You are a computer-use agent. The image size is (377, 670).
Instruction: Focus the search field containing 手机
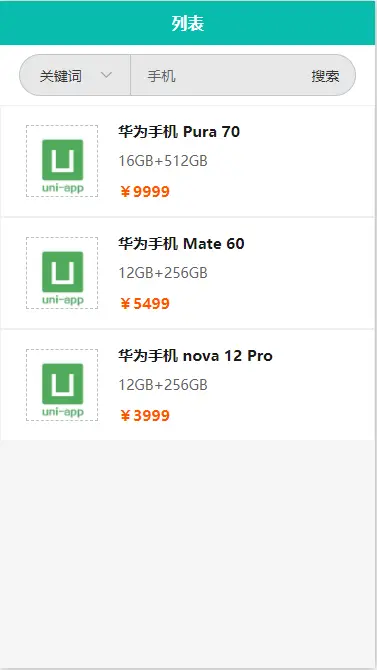point(221,76)
